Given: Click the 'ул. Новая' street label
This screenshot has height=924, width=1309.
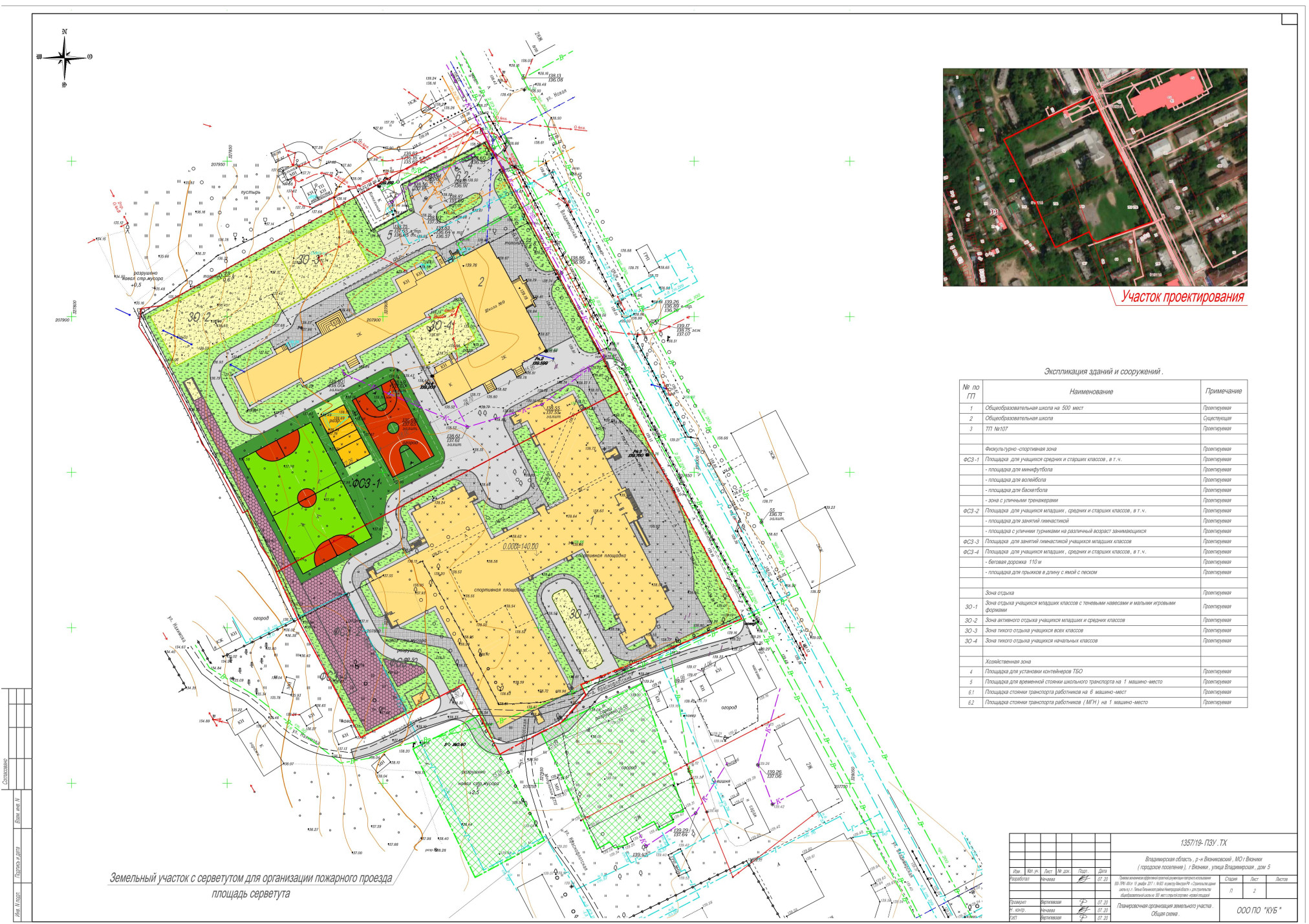Looking at the screenshot, I should [556, 96].
